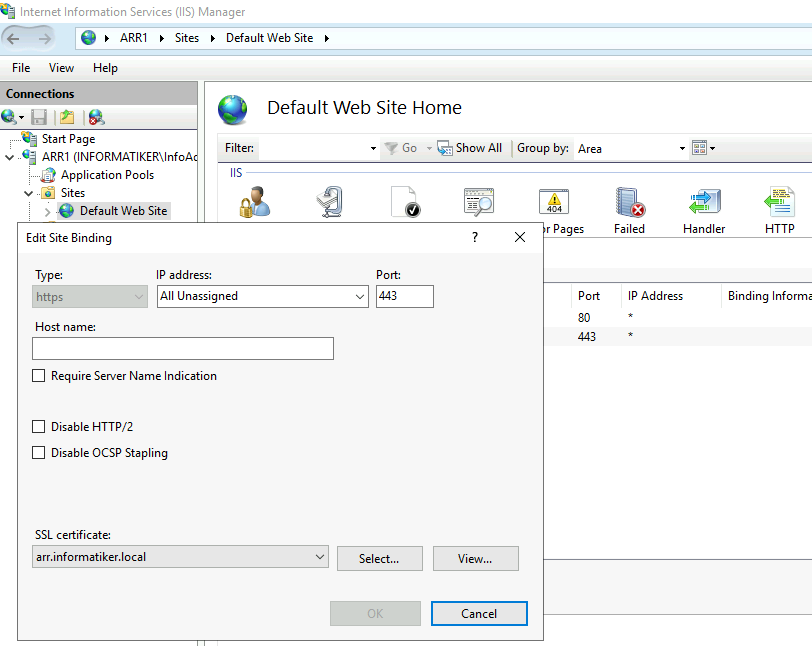Click the large Default Web Site globe icon
Screen dimensions: 812x646
click(x=233, y=110)
